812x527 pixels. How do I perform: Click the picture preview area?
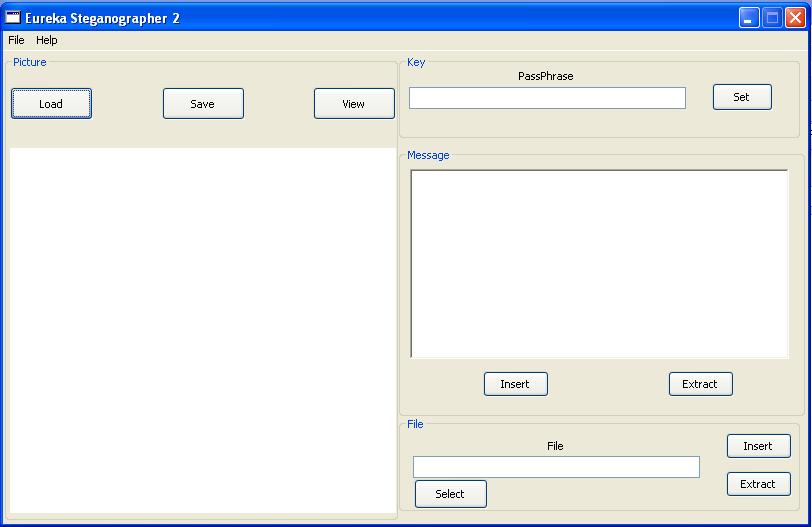203,330
